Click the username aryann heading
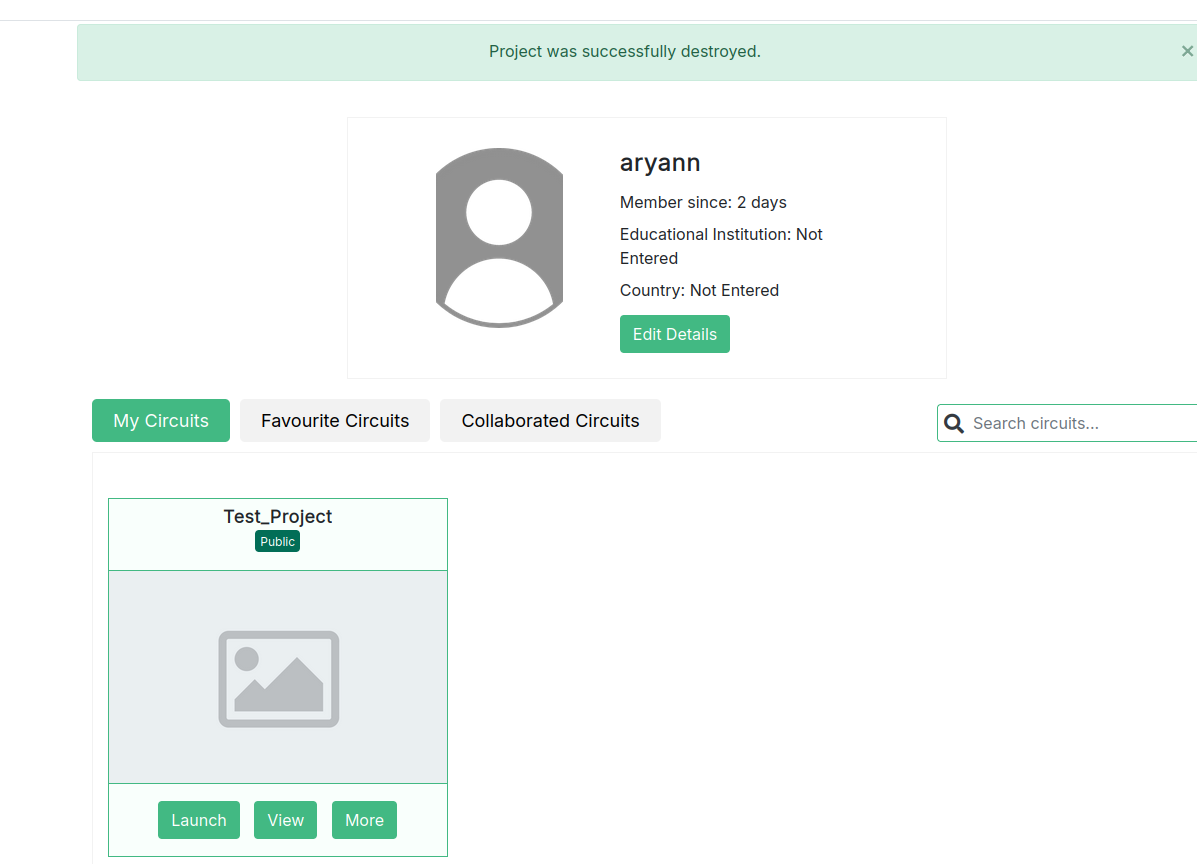 [x=660, y=162]
